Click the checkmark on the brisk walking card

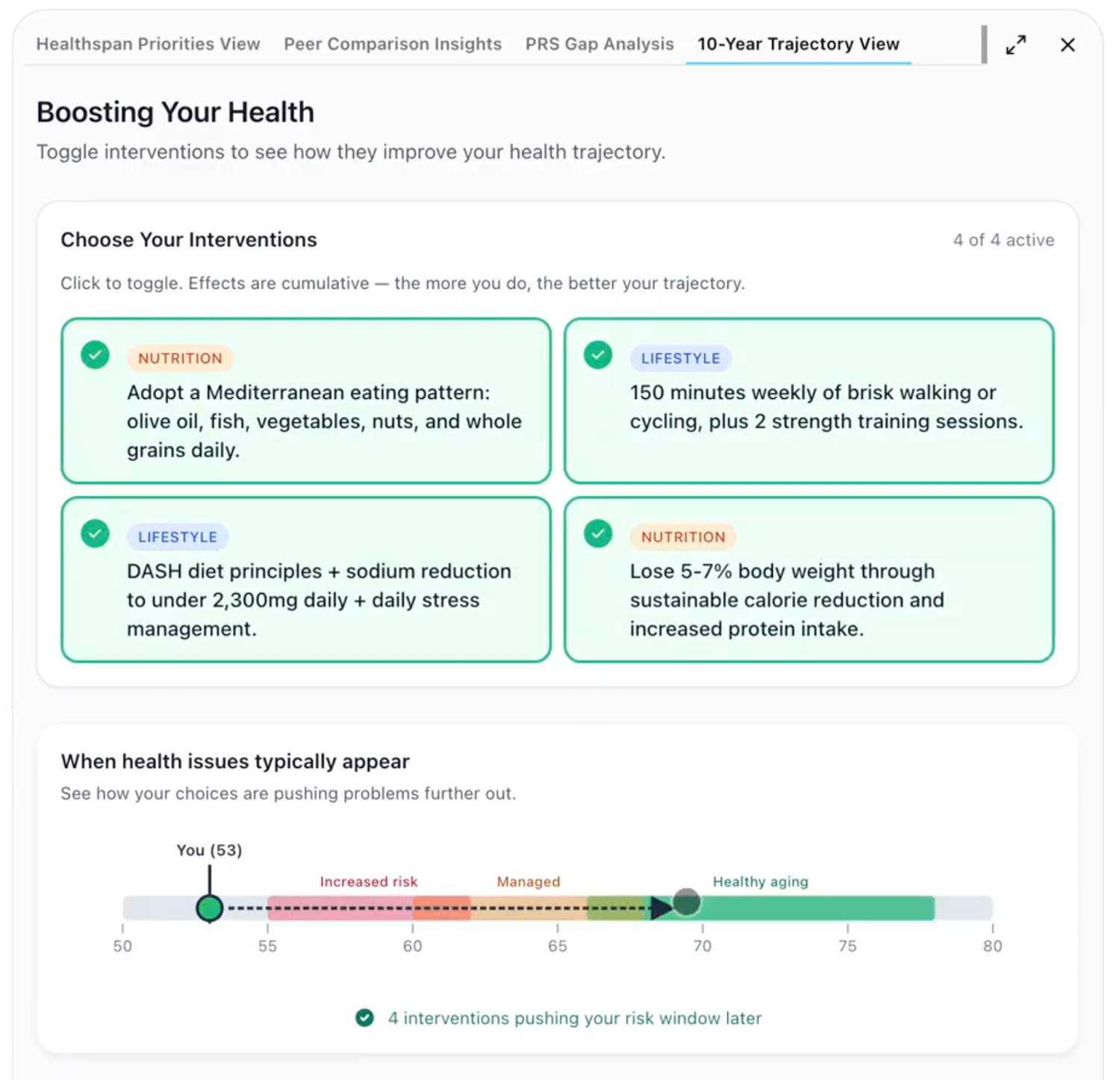(598, 355)
